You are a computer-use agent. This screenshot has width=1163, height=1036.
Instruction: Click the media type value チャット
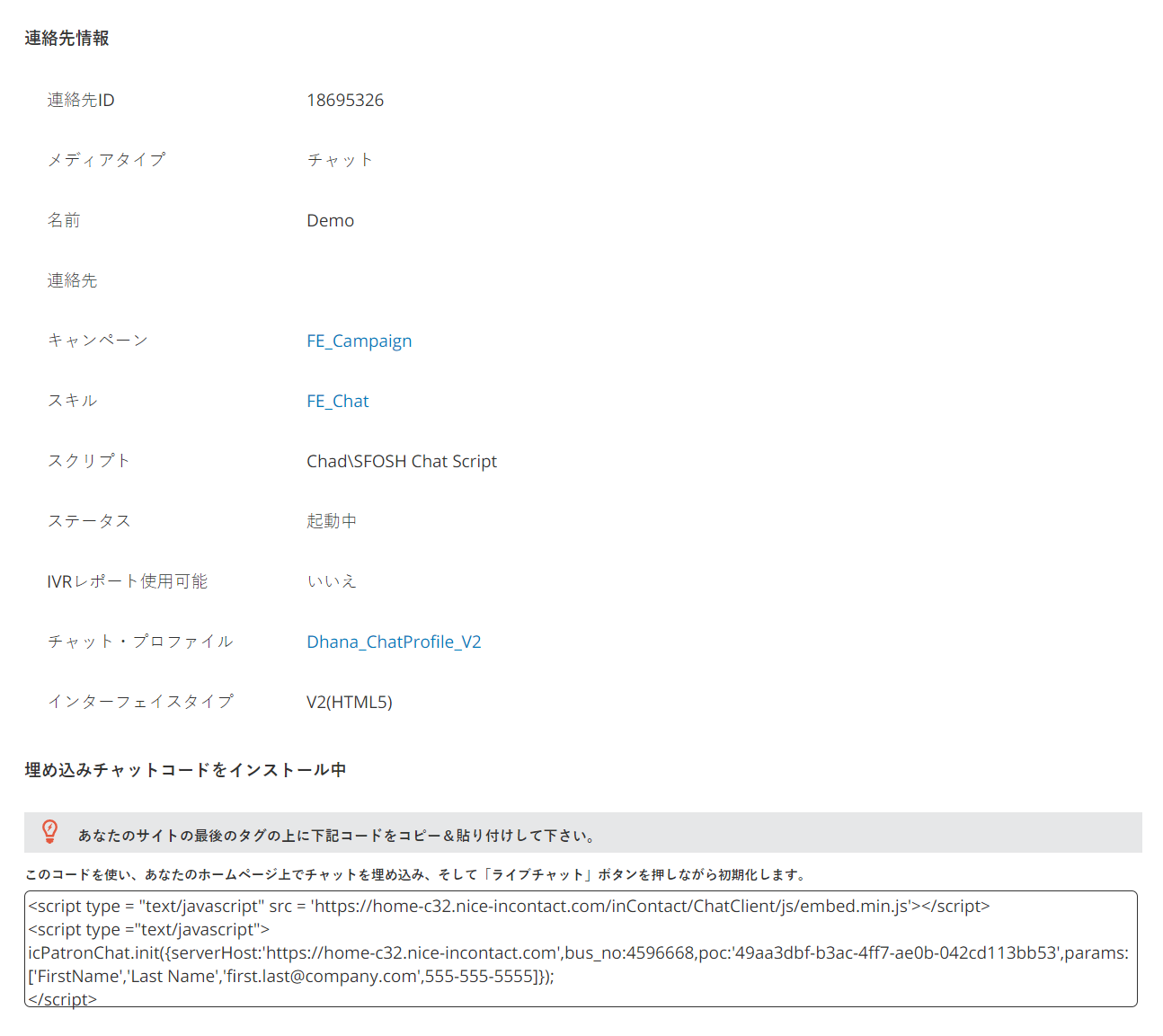[x=340, y=160]
